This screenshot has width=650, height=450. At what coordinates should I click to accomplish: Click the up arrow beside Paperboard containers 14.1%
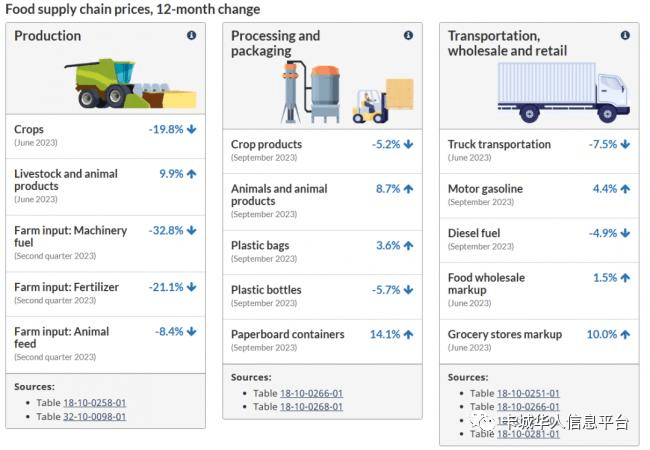pos(408,335)
